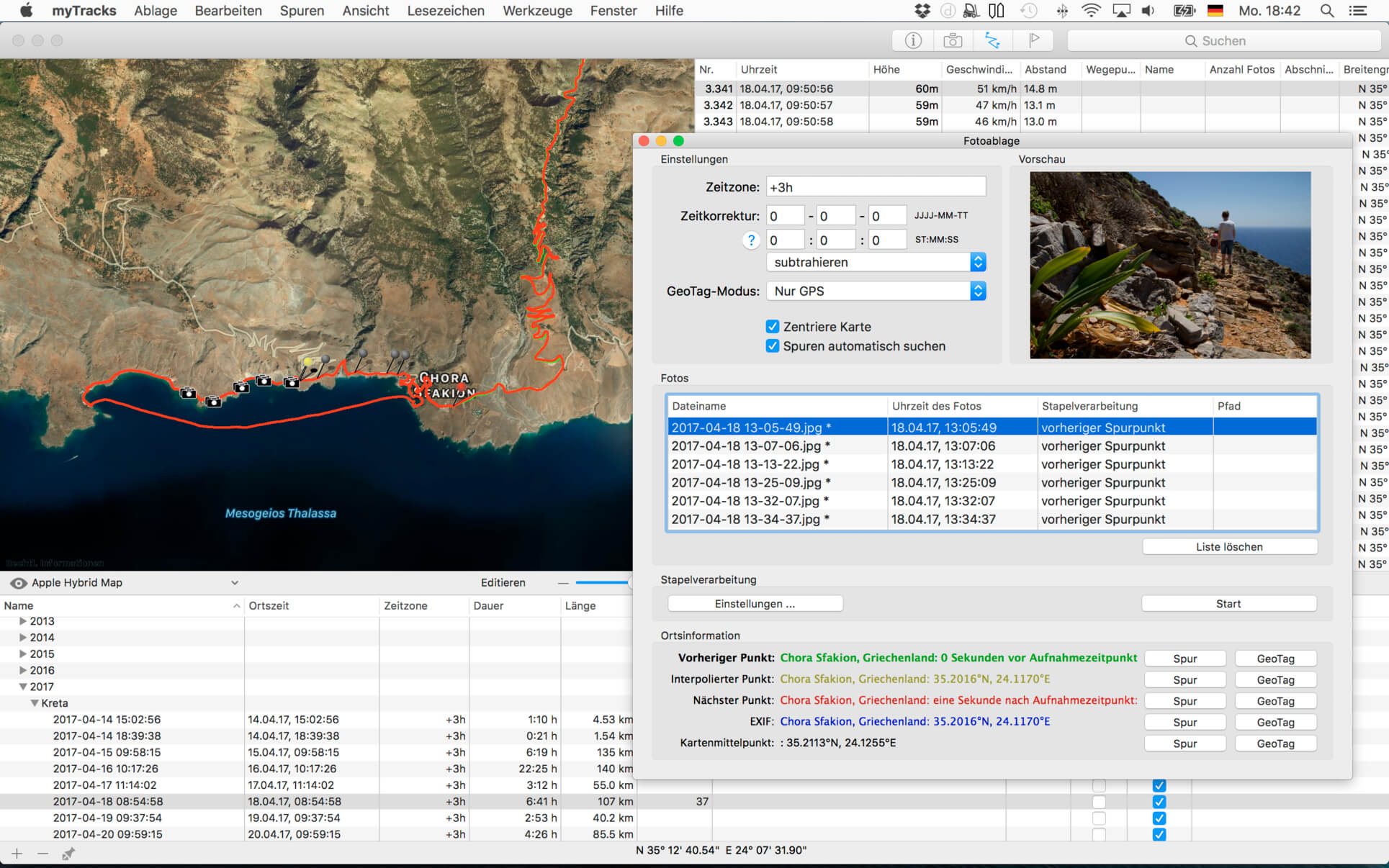Click the plus icon below track list

click(x=17, y=854)
